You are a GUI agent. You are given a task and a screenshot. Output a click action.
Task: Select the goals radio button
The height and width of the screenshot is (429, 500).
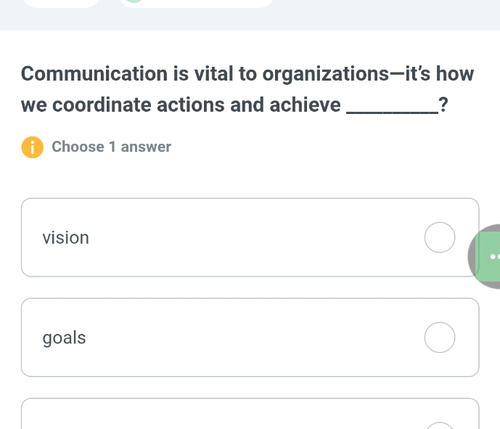click(440, 337)
